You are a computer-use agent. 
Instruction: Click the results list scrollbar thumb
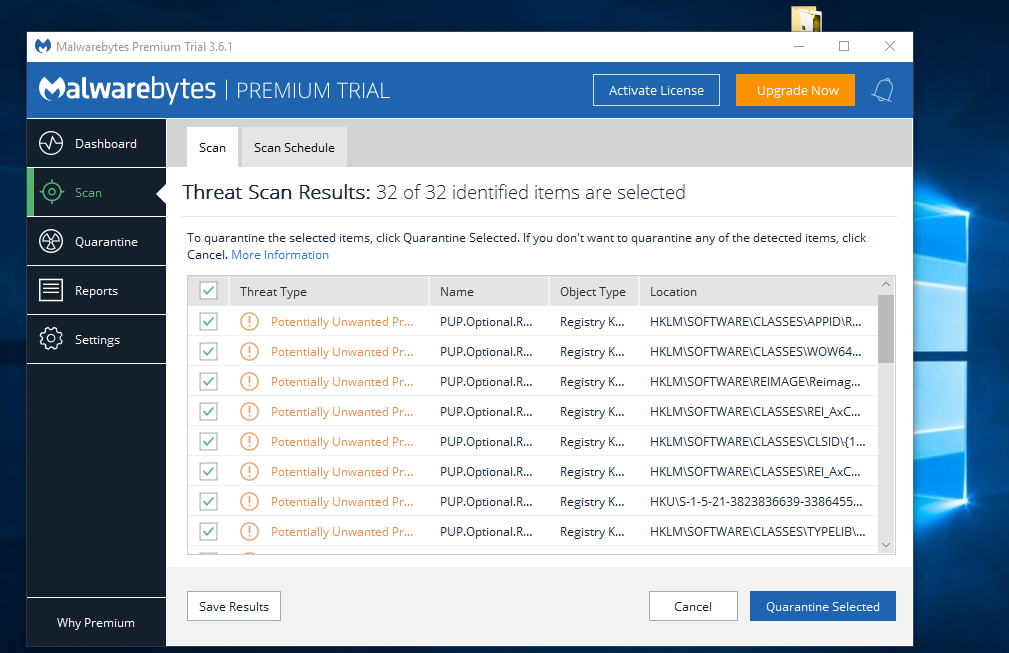[x=886, y=329]
